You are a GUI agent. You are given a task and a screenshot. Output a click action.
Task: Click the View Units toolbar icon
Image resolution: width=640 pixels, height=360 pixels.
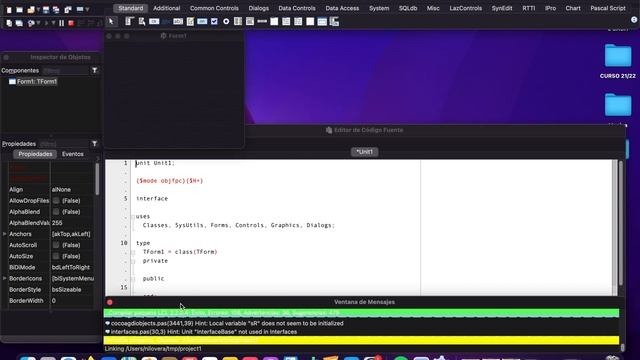click(9, 23)
